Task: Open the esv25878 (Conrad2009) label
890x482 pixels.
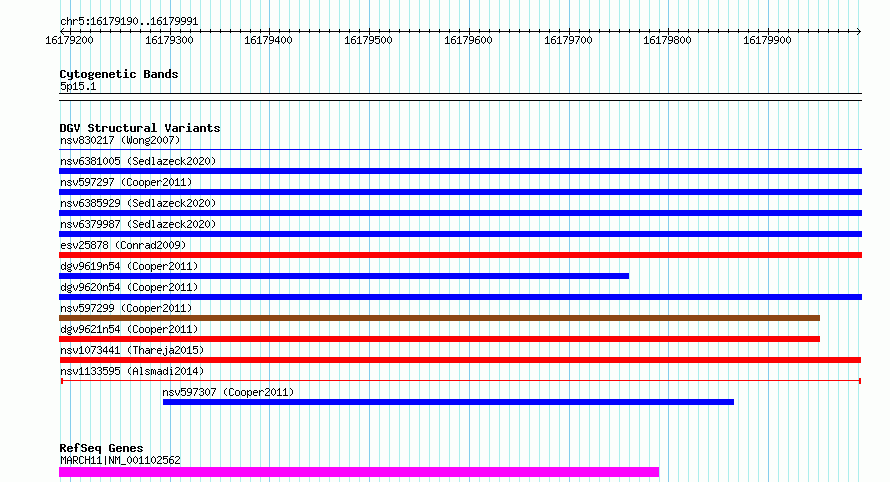Action: tap(123, 245)
